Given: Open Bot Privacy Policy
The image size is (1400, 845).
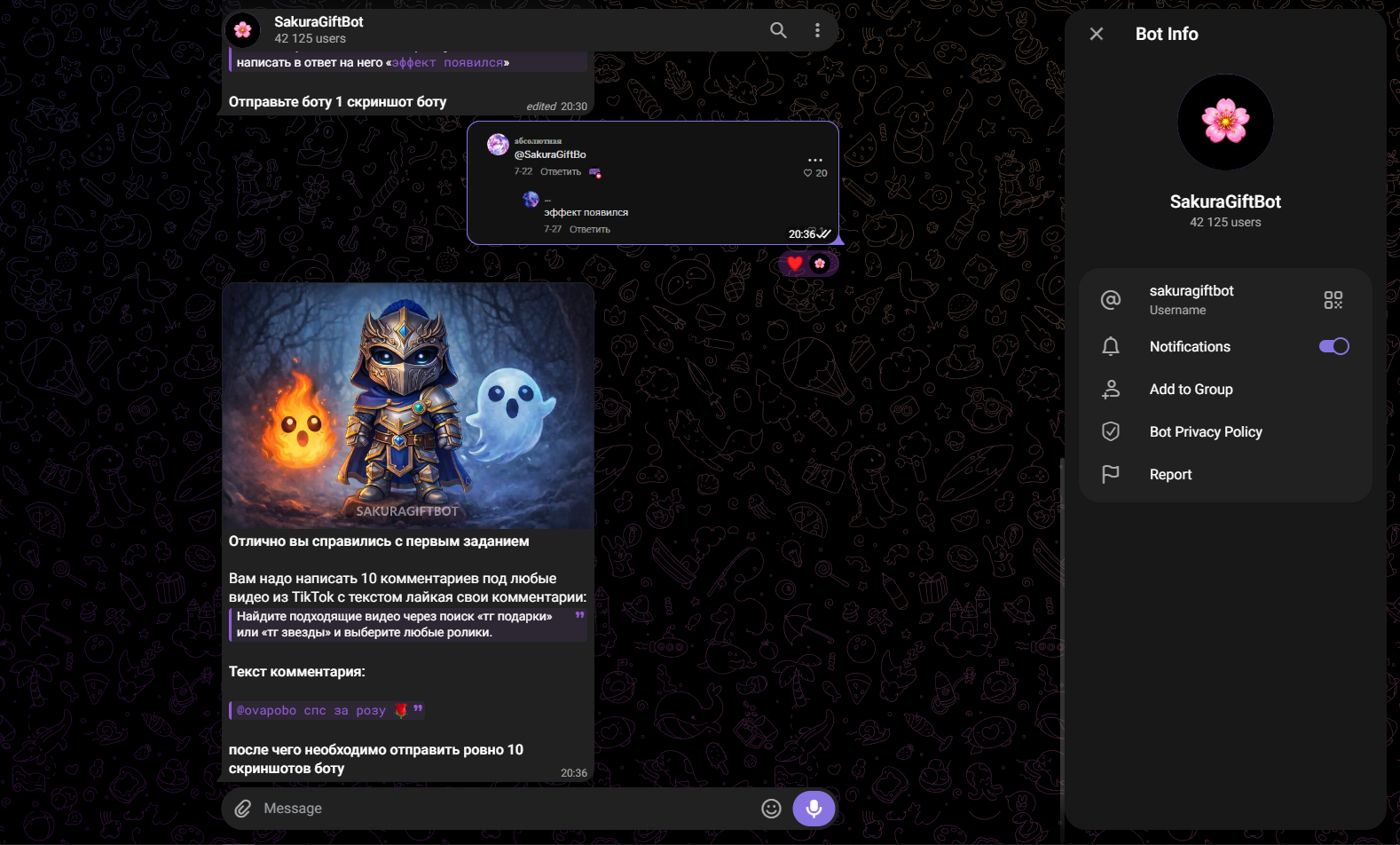Looking at the screenshot, I should (x=1225, y=431).
